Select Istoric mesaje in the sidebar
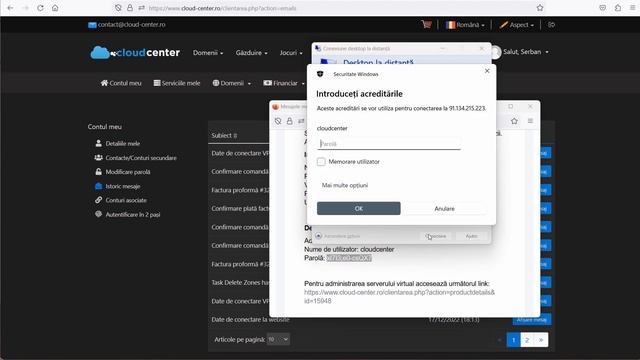The height and width of the screenshot is (360, 640). [x=118, y=186]
